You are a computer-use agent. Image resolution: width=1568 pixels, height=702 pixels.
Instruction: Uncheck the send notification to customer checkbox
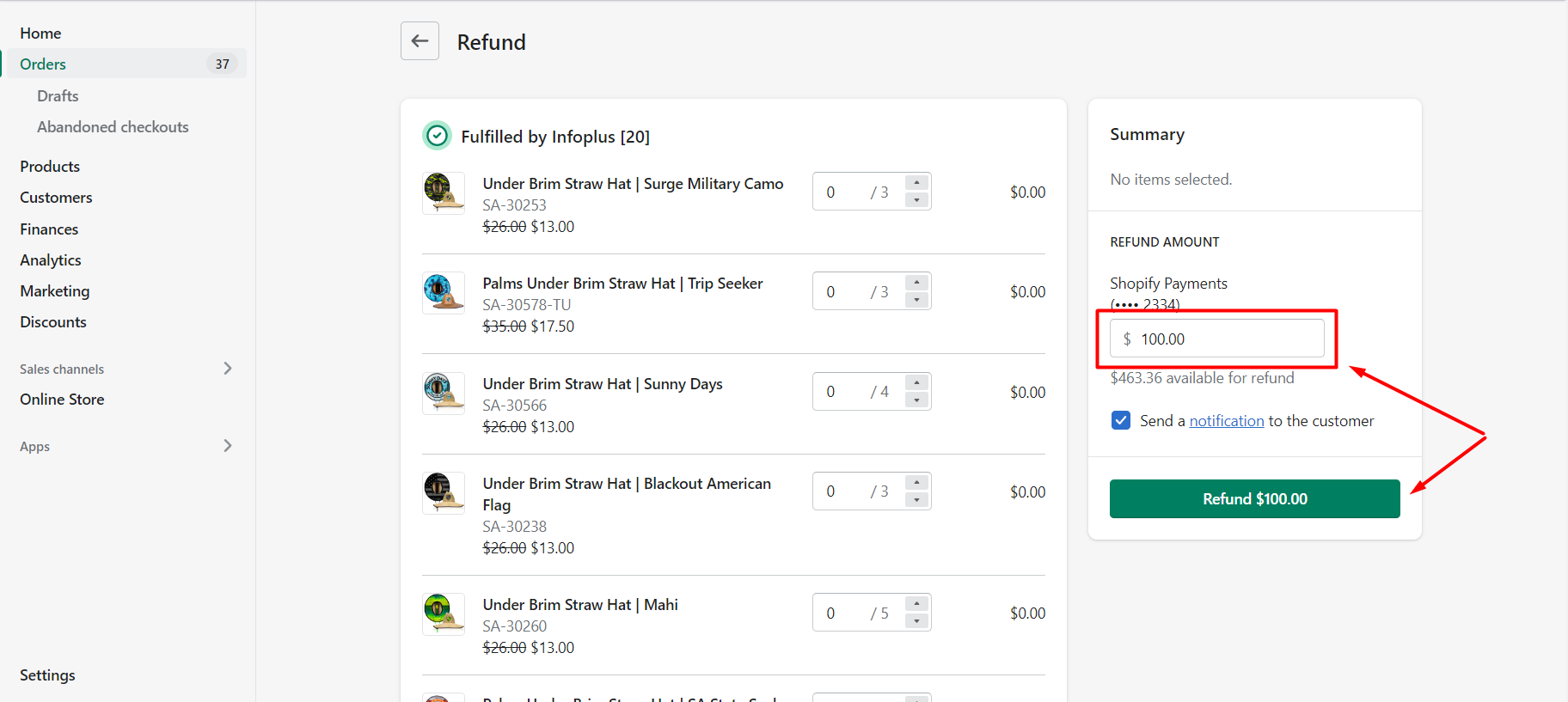[x=1121, y=420]
